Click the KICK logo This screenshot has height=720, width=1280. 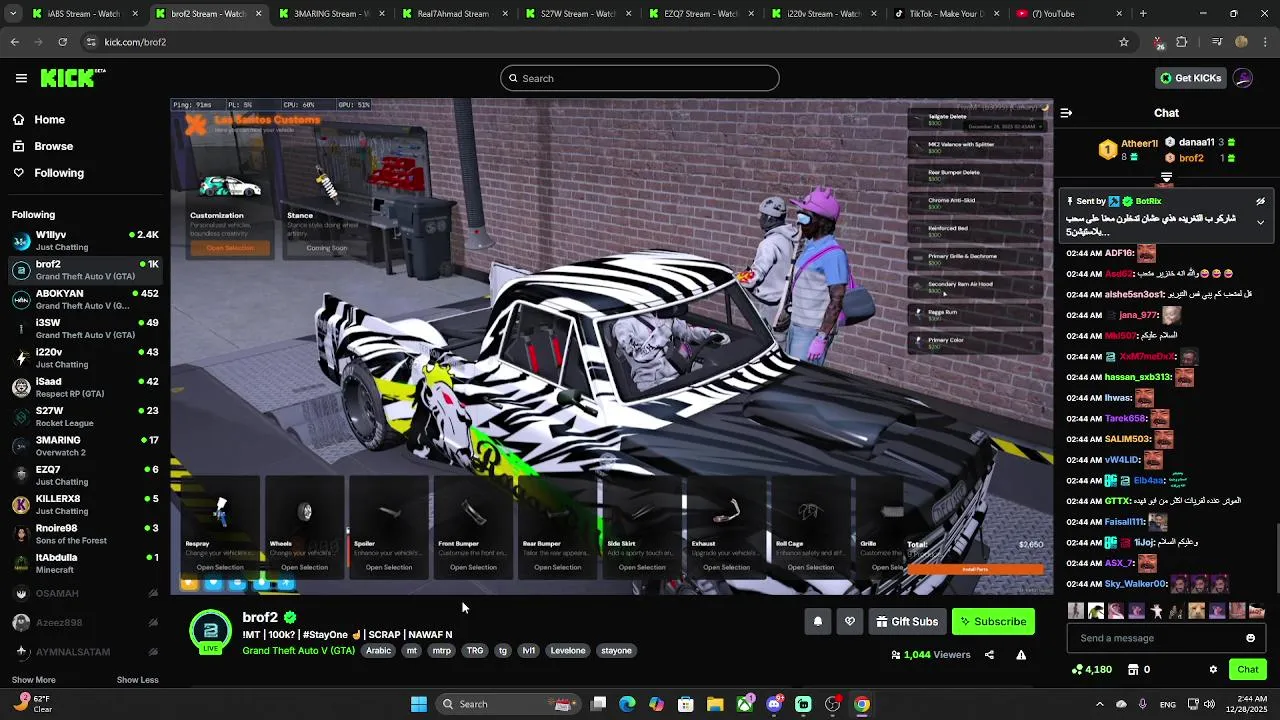[x=72, y=78]
